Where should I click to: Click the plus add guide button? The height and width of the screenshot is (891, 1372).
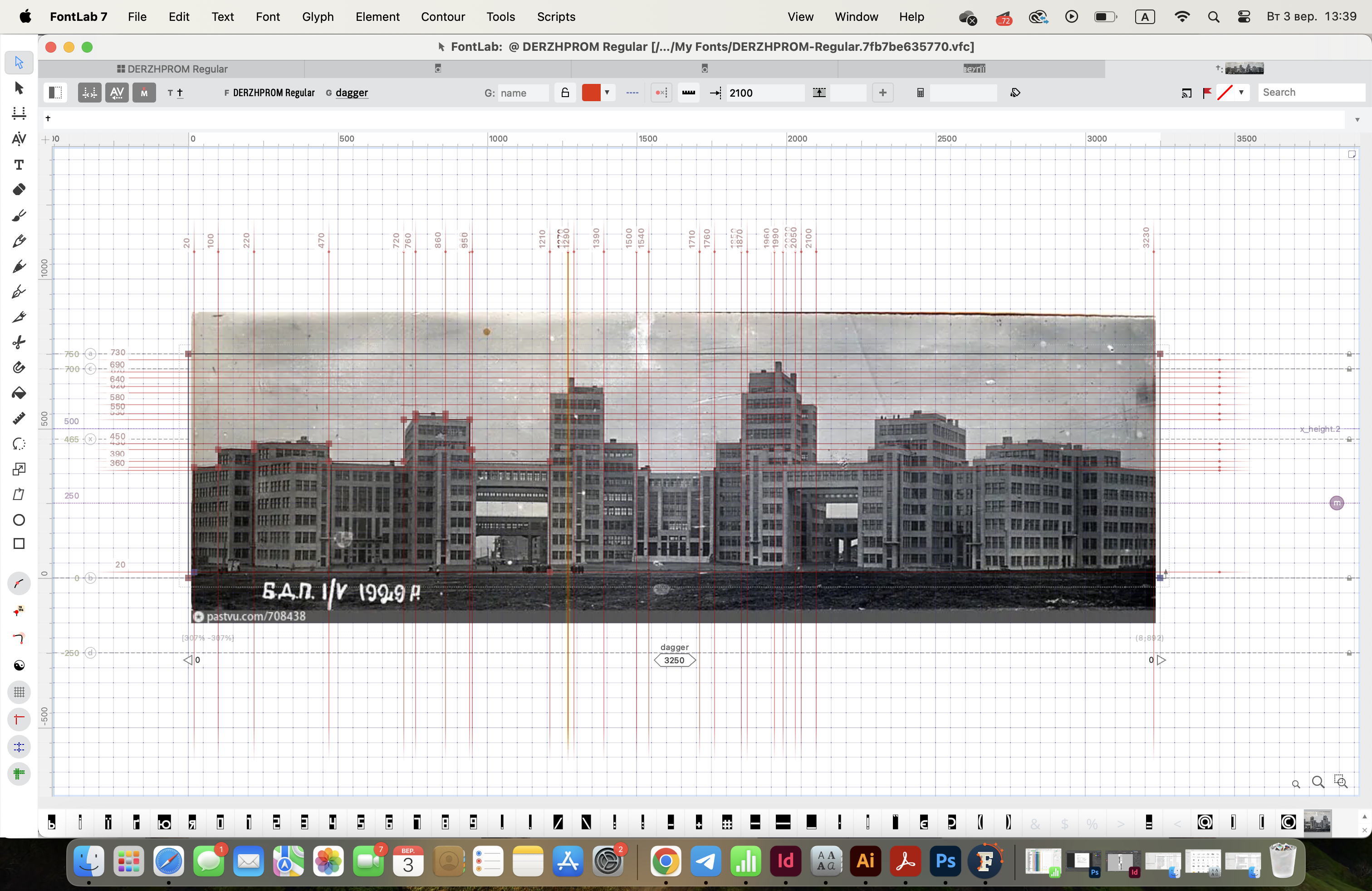click(882, 93)
